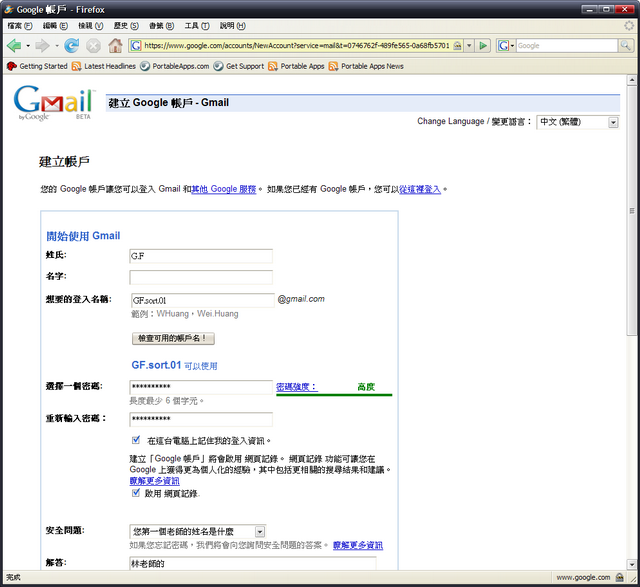
Task: Click the login name field GF.sort.01
Action: 203,300
